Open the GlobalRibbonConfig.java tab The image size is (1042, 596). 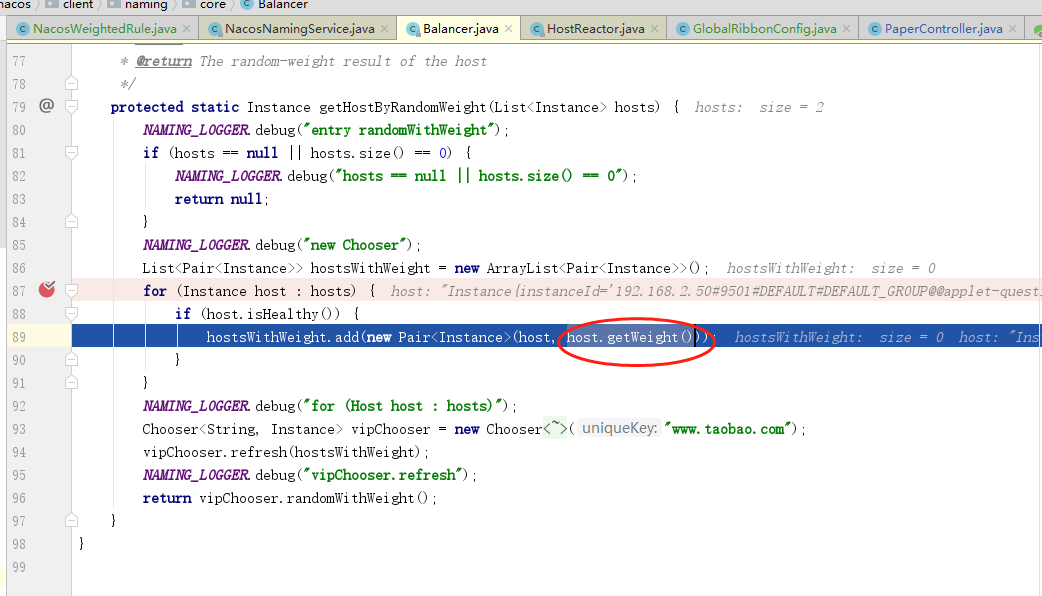pos(764,29)
